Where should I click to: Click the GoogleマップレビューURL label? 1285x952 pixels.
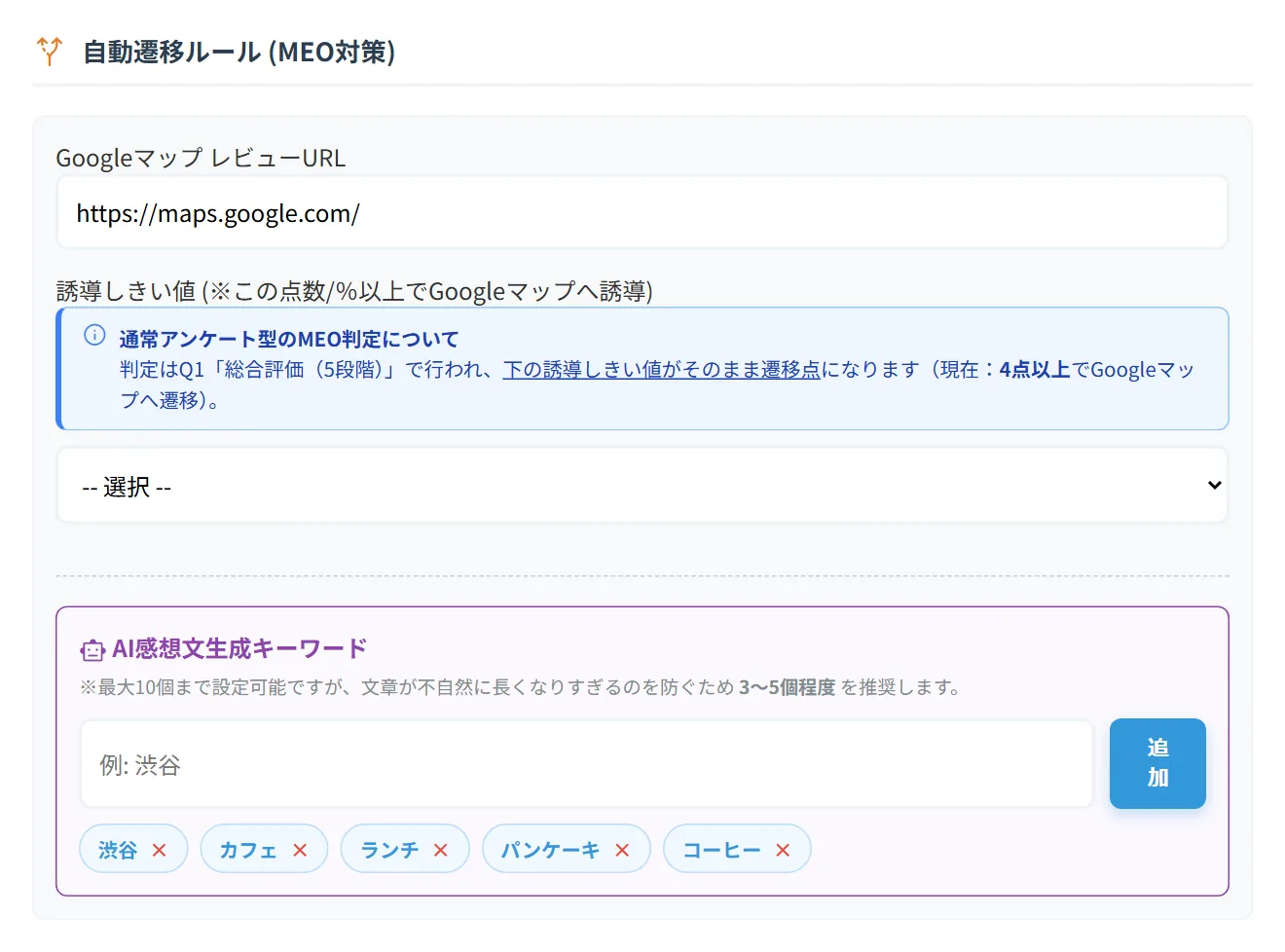[x=201, y=158]
